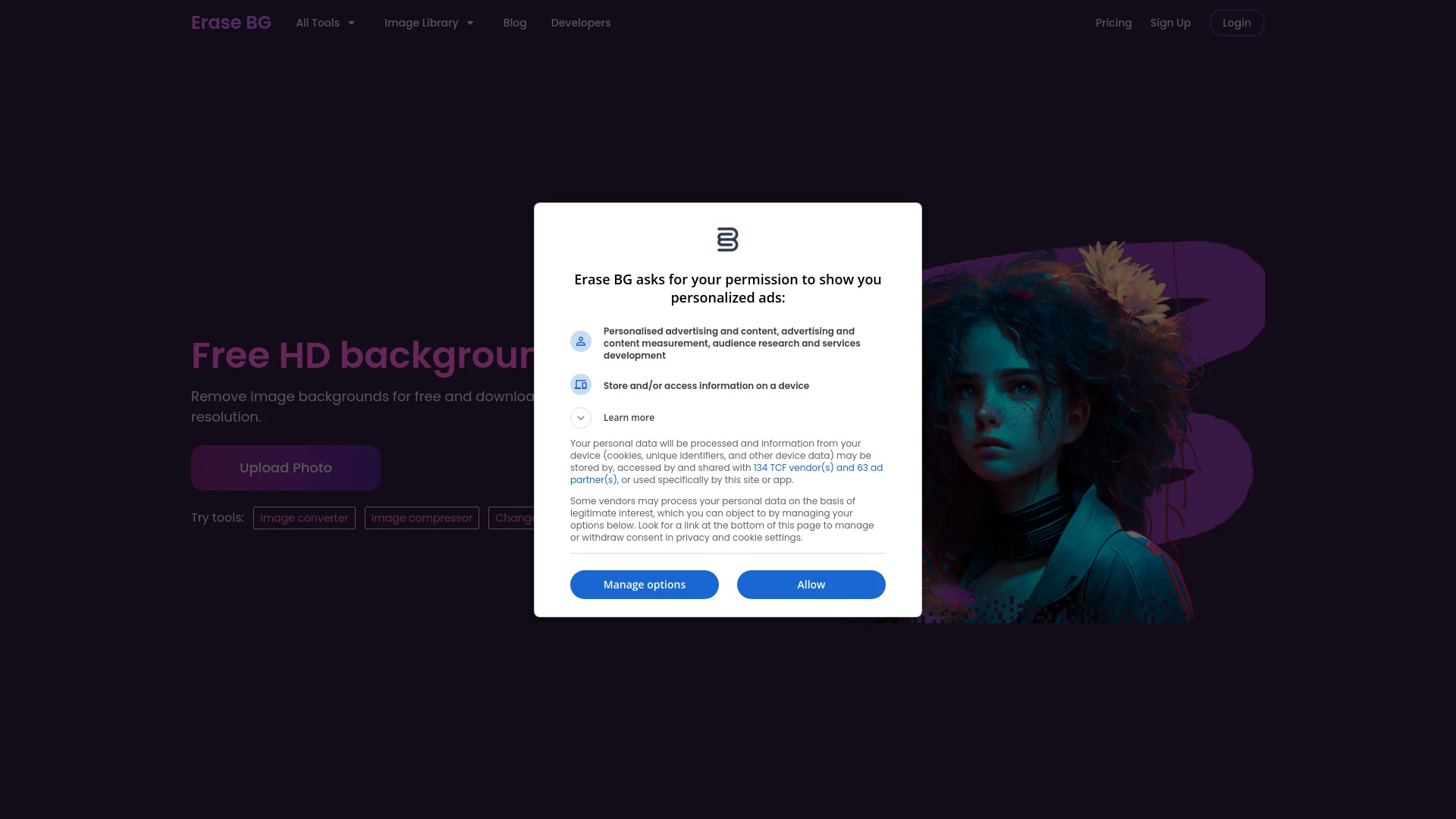Click the Developers menu item
This screenshot has width=1456, height=819.
click(580, 22)
